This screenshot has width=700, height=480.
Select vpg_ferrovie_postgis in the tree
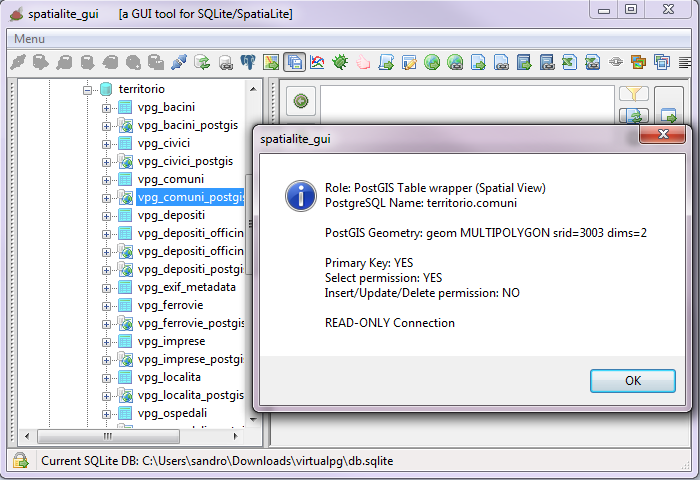click(x=191, y=323)
